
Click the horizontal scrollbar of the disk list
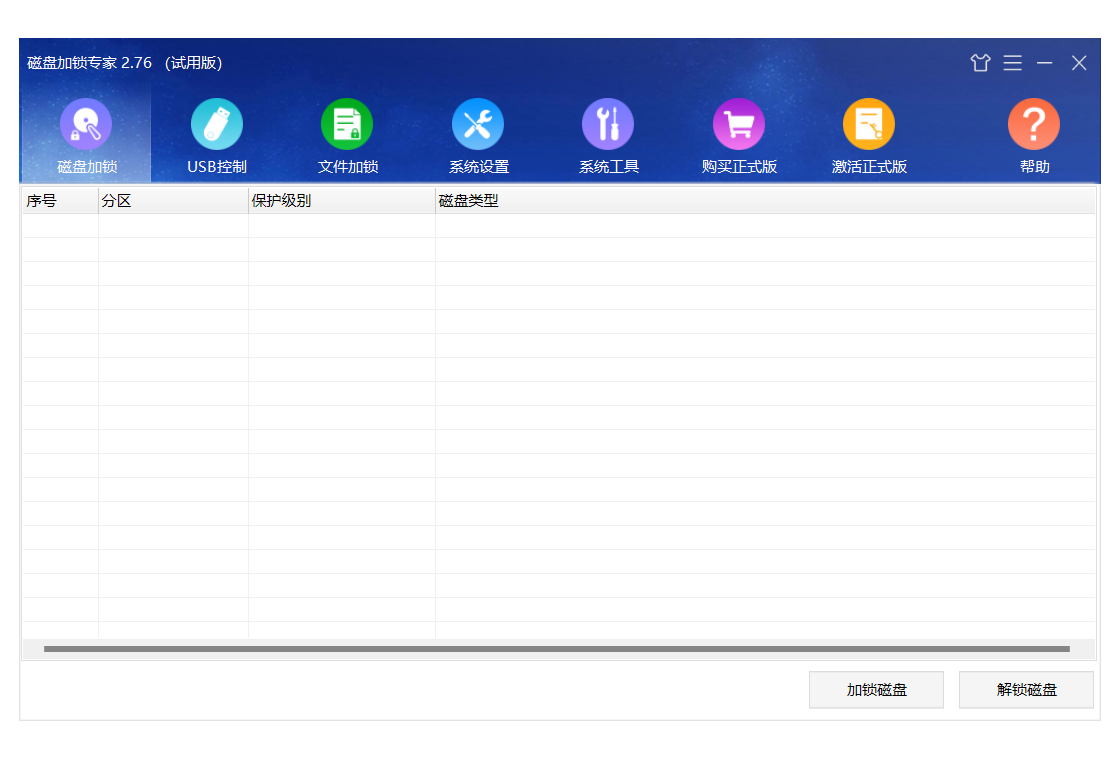pos(557,649)
